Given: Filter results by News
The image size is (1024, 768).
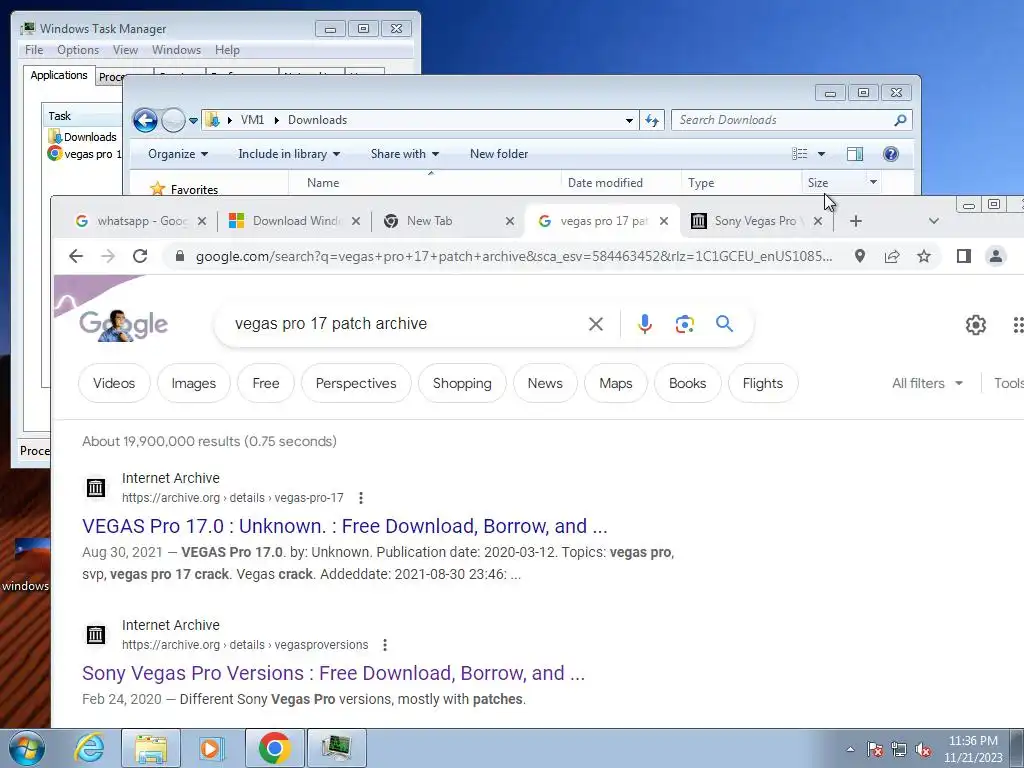Looking at the screenshot, I should point(545,383).
